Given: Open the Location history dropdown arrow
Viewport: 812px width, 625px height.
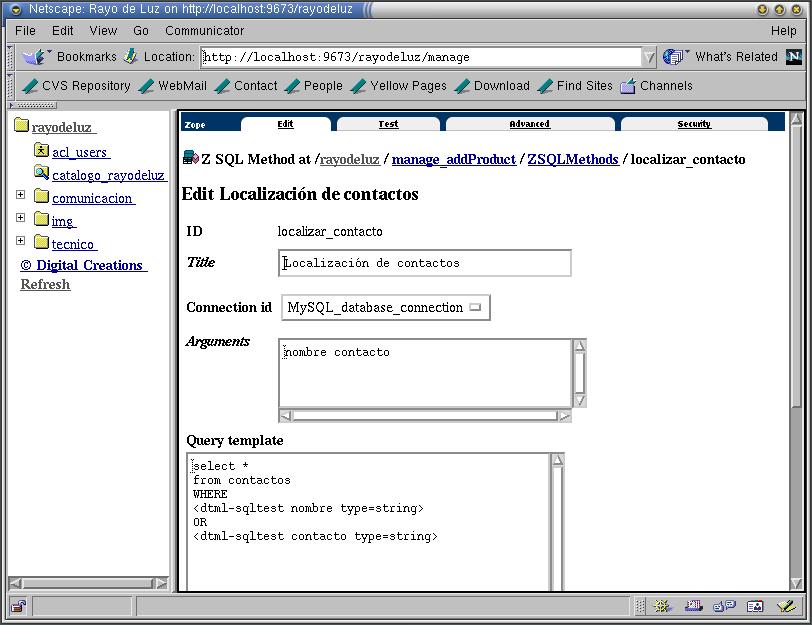Looking at the screenshot, I should (x=648, y=57).
